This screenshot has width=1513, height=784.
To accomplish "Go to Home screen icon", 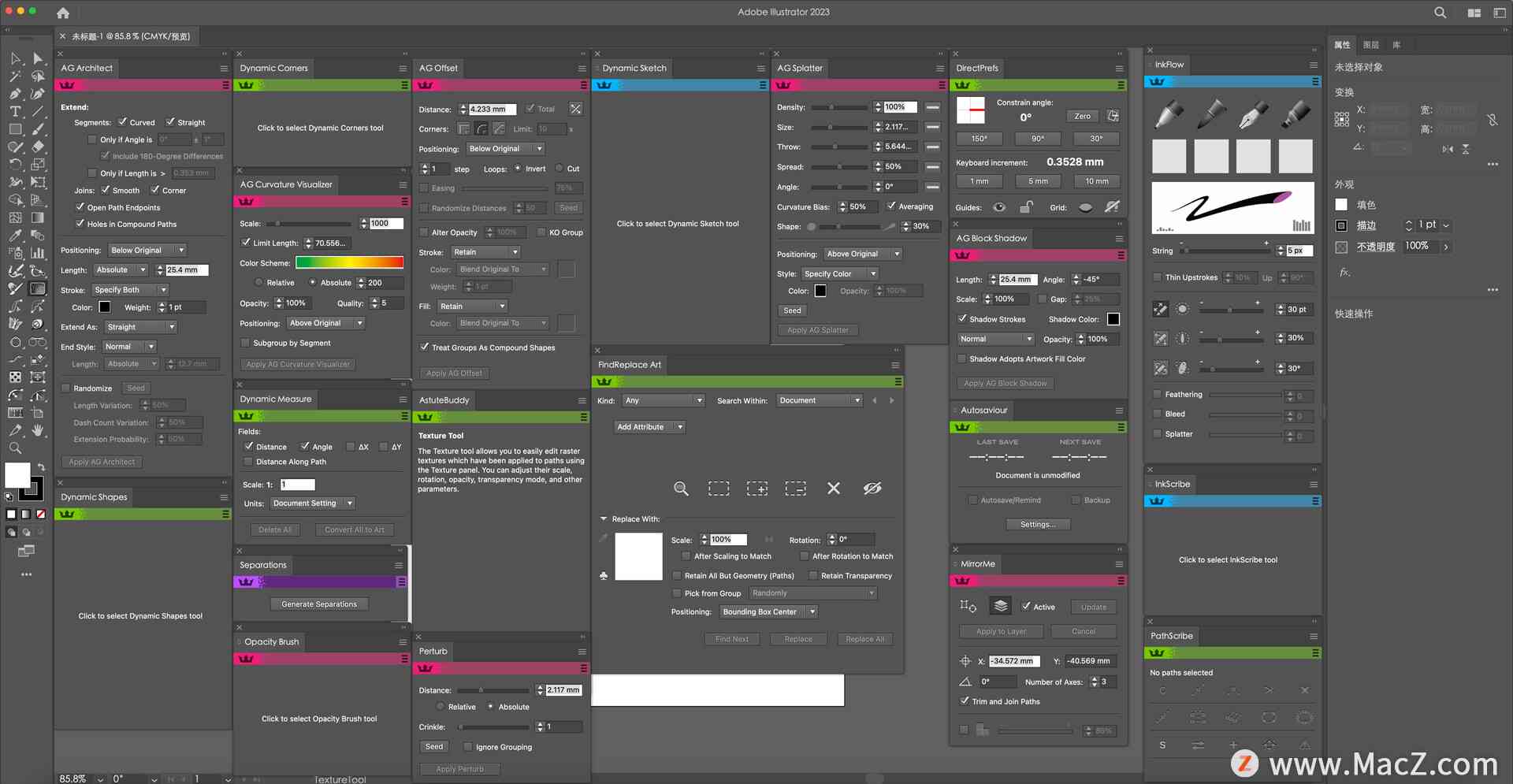I will click(x=63, y=13).
